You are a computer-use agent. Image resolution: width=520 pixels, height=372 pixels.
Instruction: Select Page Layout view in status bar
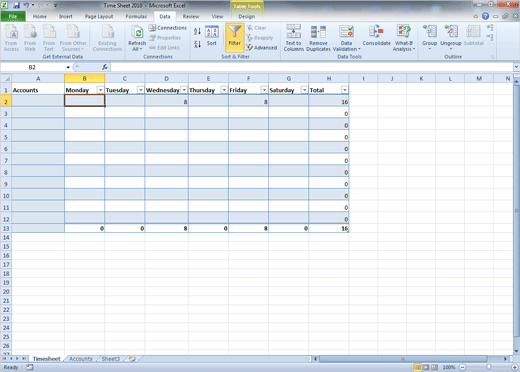tap(426, 367)
